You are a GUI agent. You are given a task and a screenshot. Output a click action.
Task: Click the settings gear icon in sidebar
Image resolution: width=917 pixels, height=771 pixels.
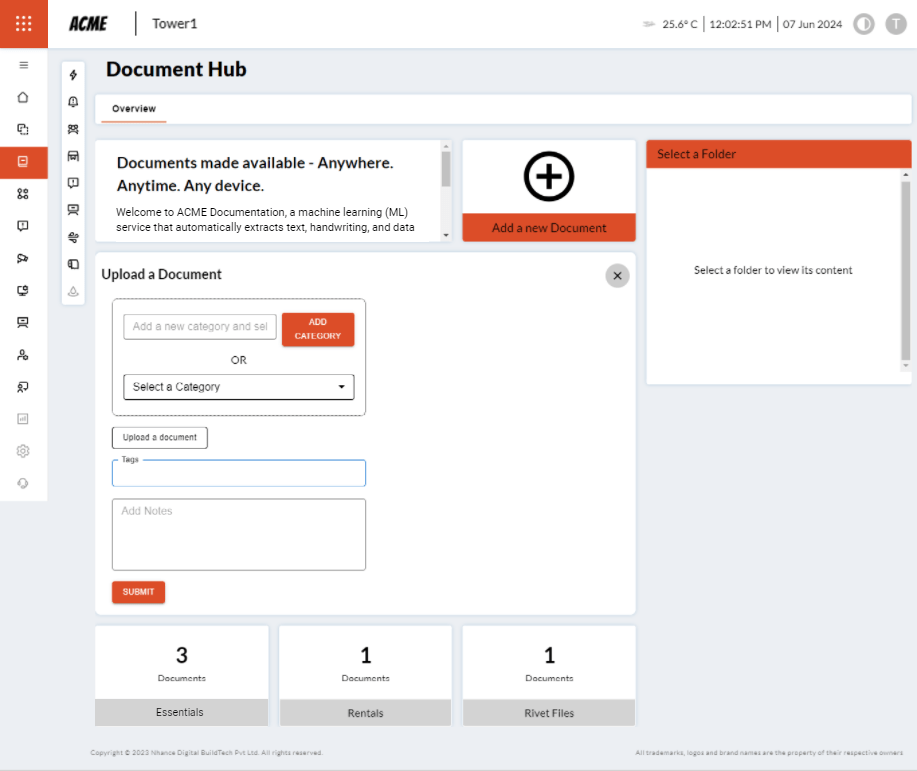tap(23, 451)
